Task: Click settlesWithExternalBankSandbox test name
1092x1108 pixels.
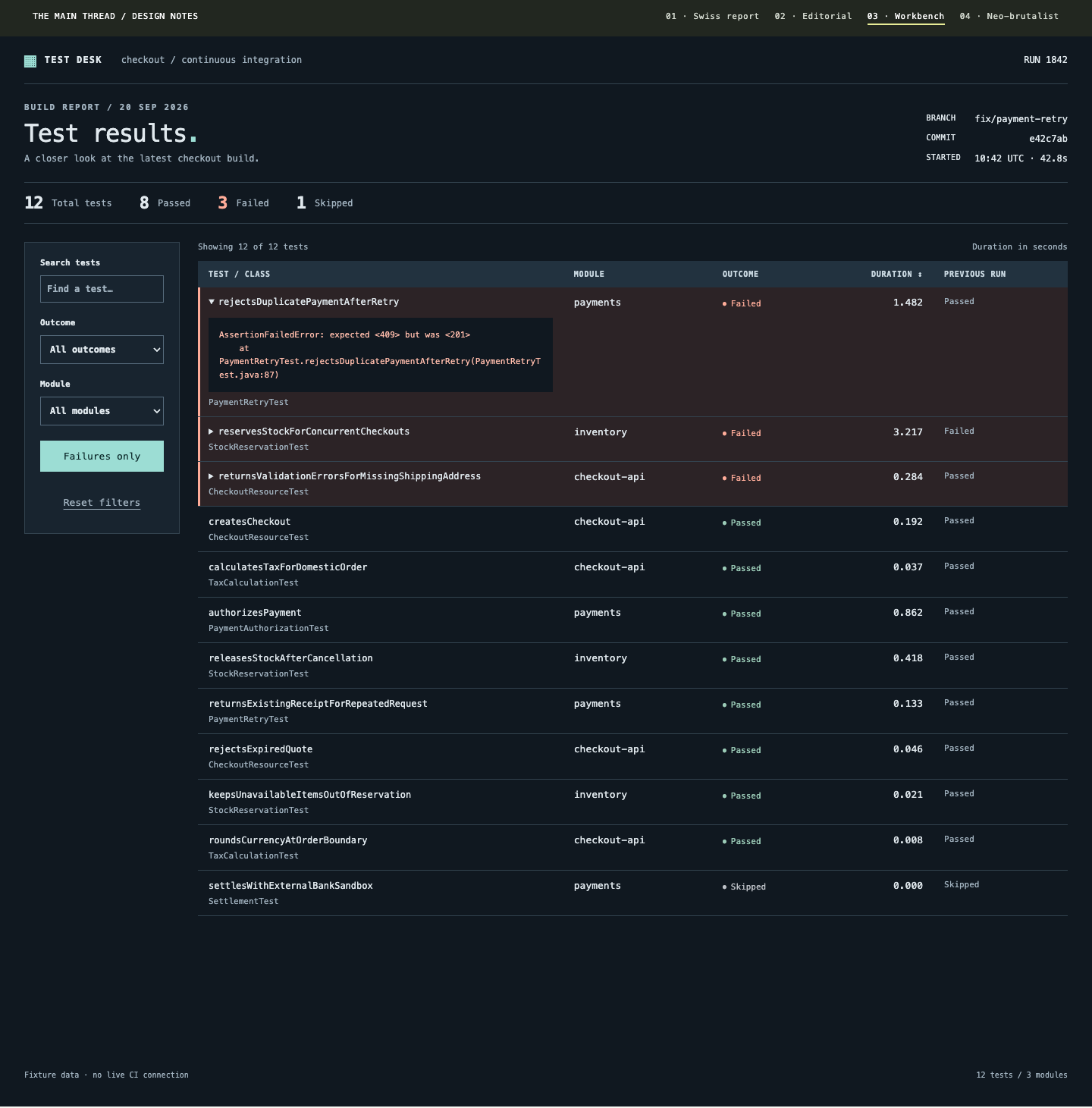Action: (x=290, y=886)
